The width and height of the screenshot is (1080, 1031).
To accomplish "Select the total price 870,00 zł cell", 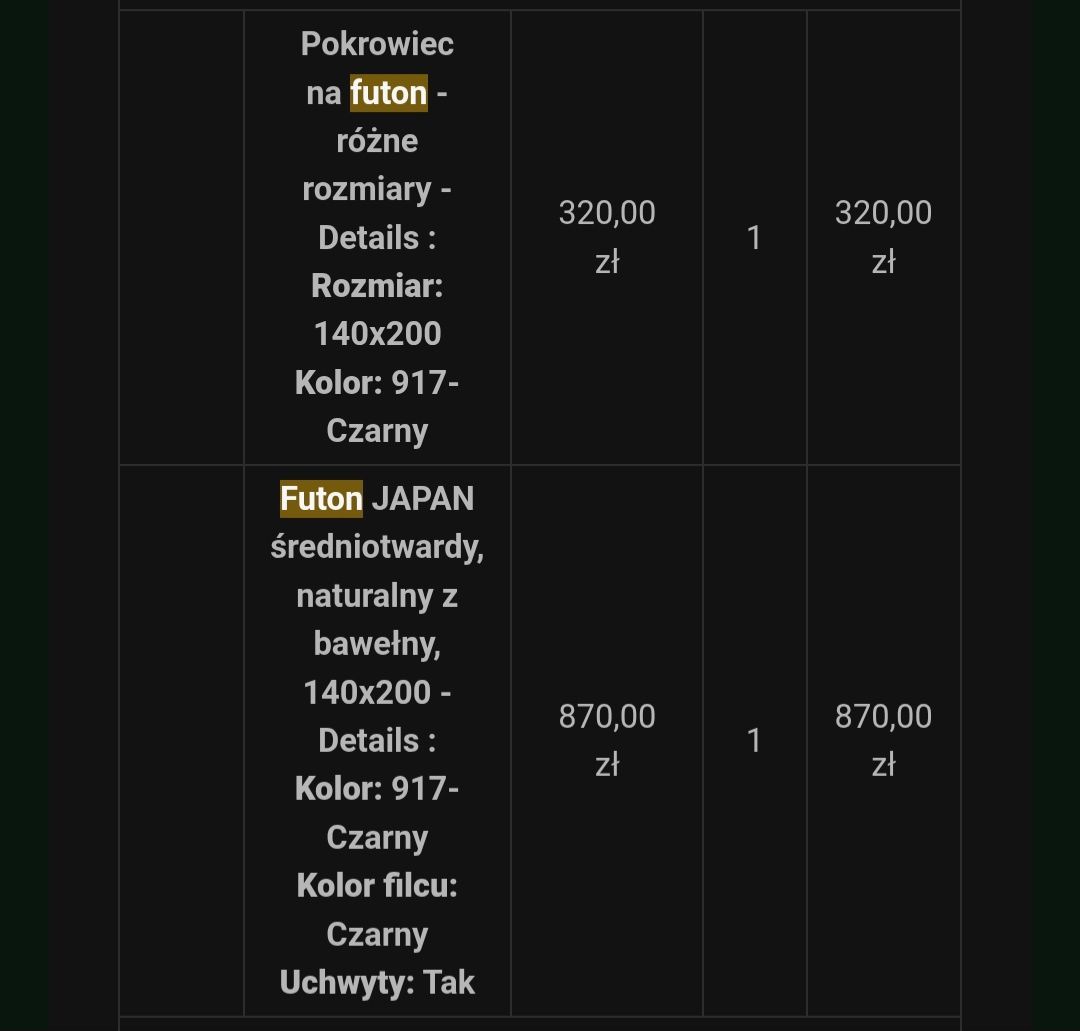I will coord(884,740).
